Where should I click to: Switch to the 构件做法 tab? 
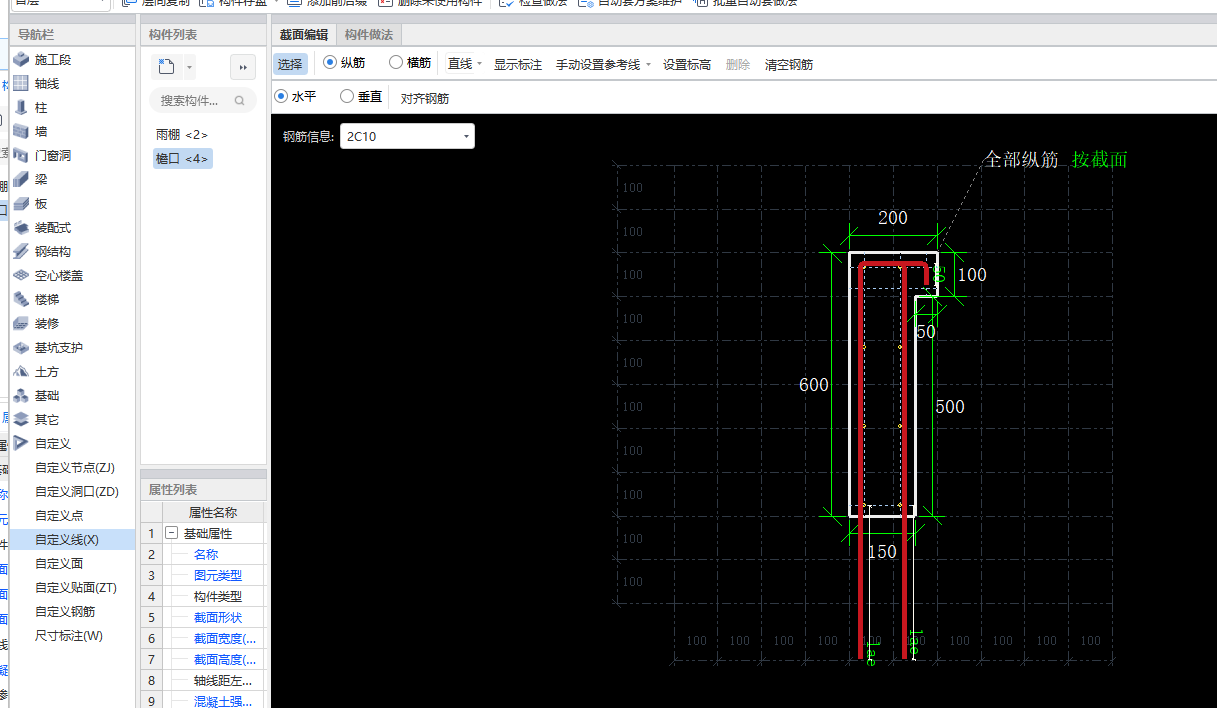click(369, 35)
